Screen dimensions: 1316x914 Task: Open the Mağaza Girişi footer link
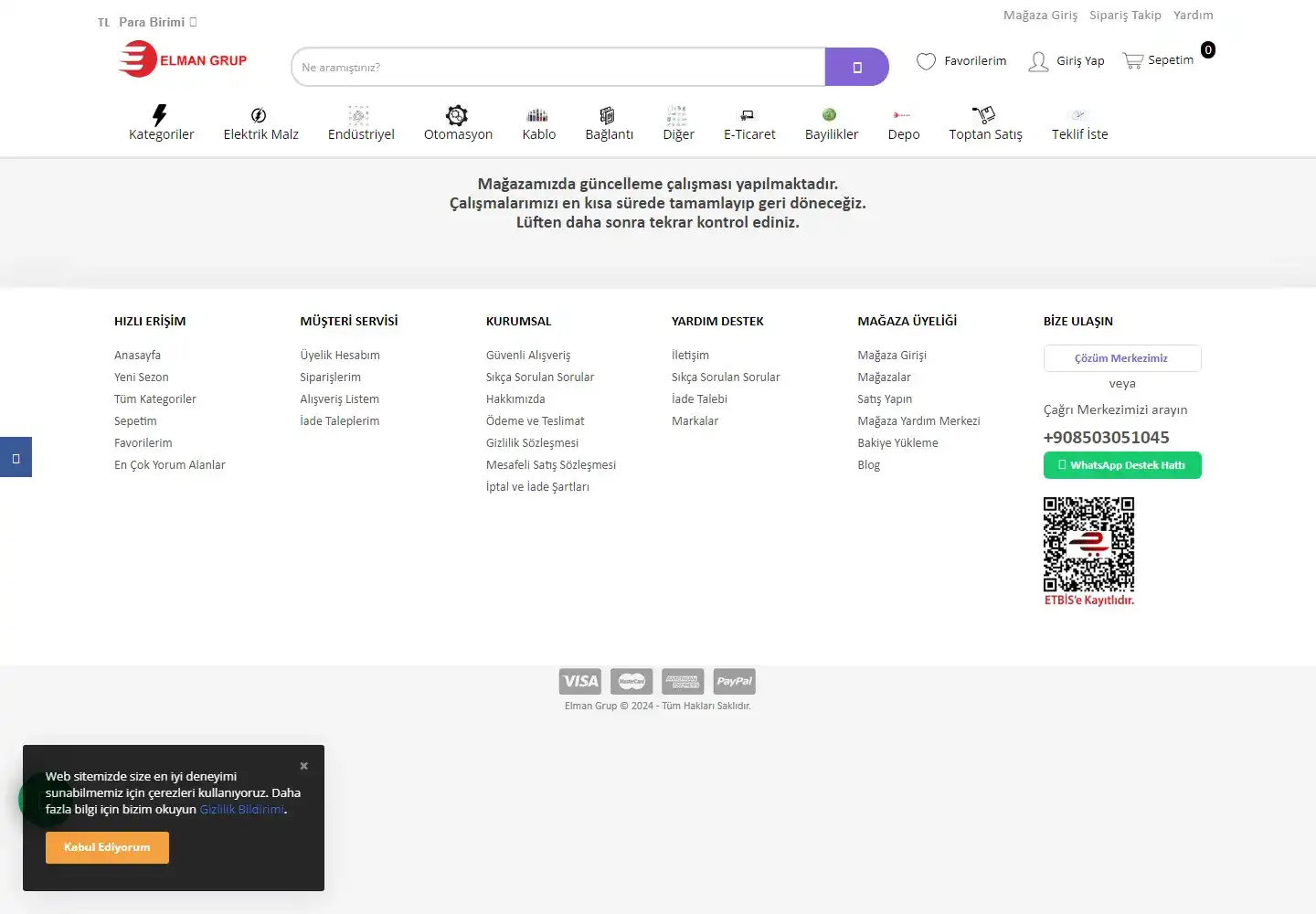tap(892, 355)
